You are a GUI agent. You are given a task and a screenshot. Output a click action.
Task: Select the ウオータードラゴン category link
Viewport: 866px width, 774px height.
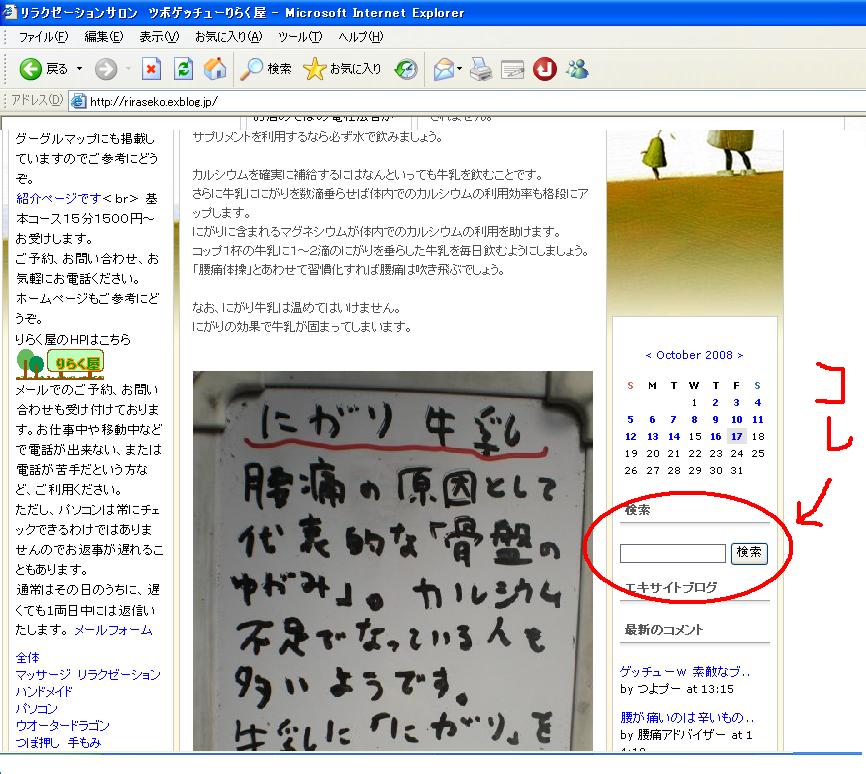tap(62, 725)
